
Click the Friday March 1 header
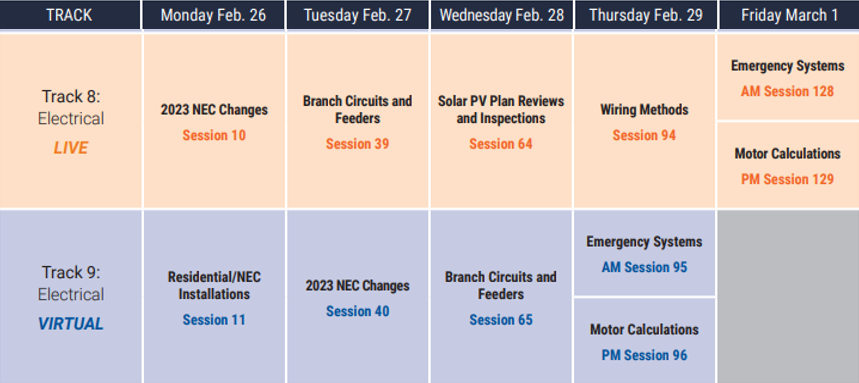pos(788,15)
